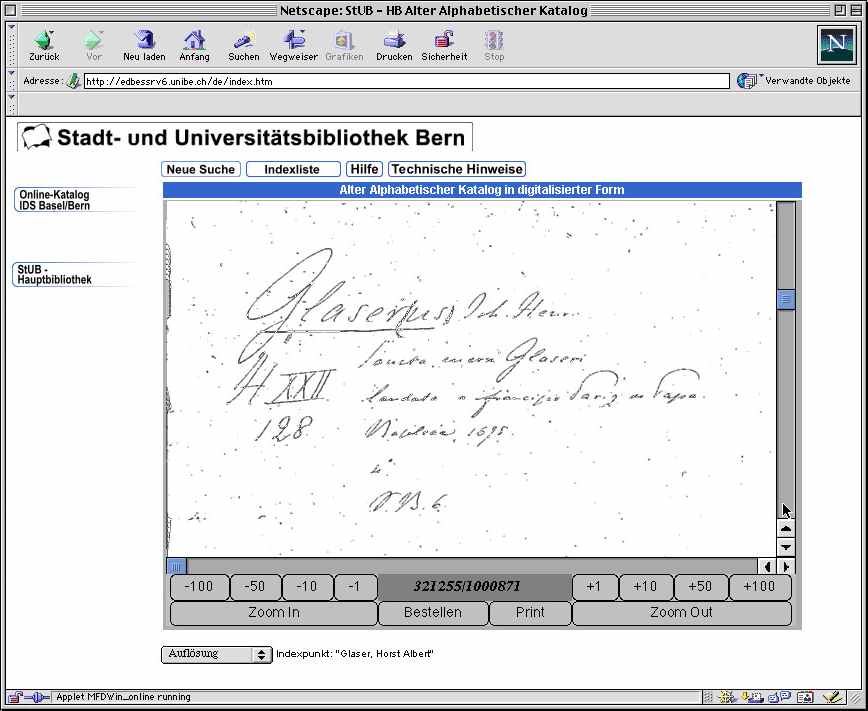This screenshot has width=868, height=711.
Task: Print page with Drucken icon
Action: coord(394,41)
